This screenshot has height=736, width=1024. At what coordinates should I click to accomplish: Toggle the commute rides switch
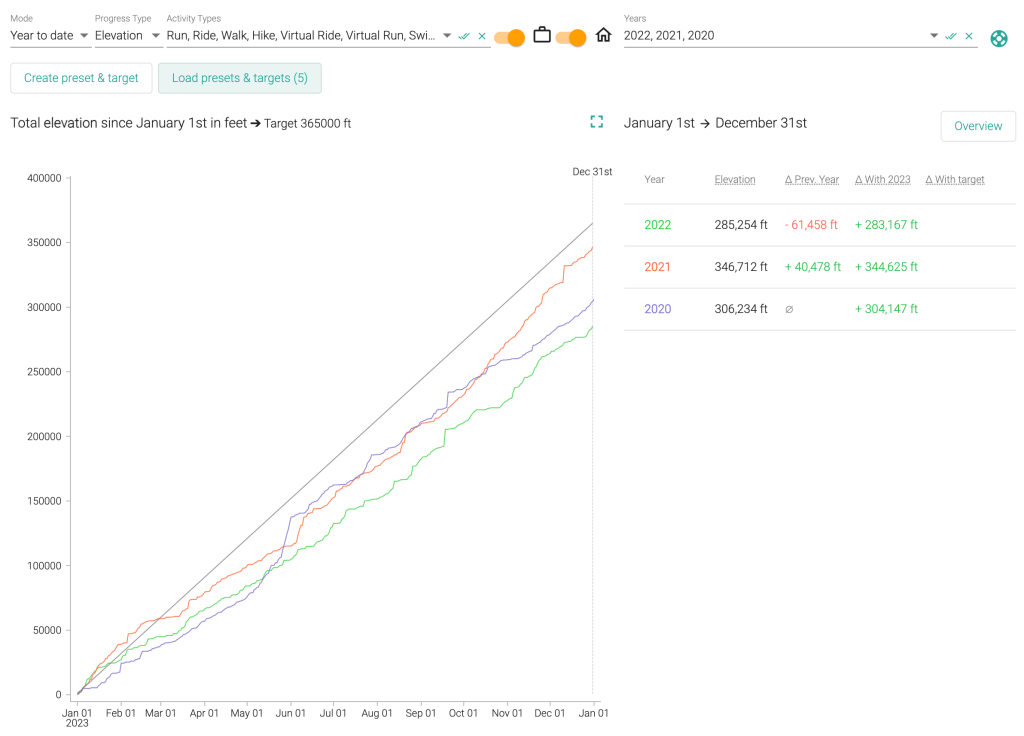pos(510,37)
